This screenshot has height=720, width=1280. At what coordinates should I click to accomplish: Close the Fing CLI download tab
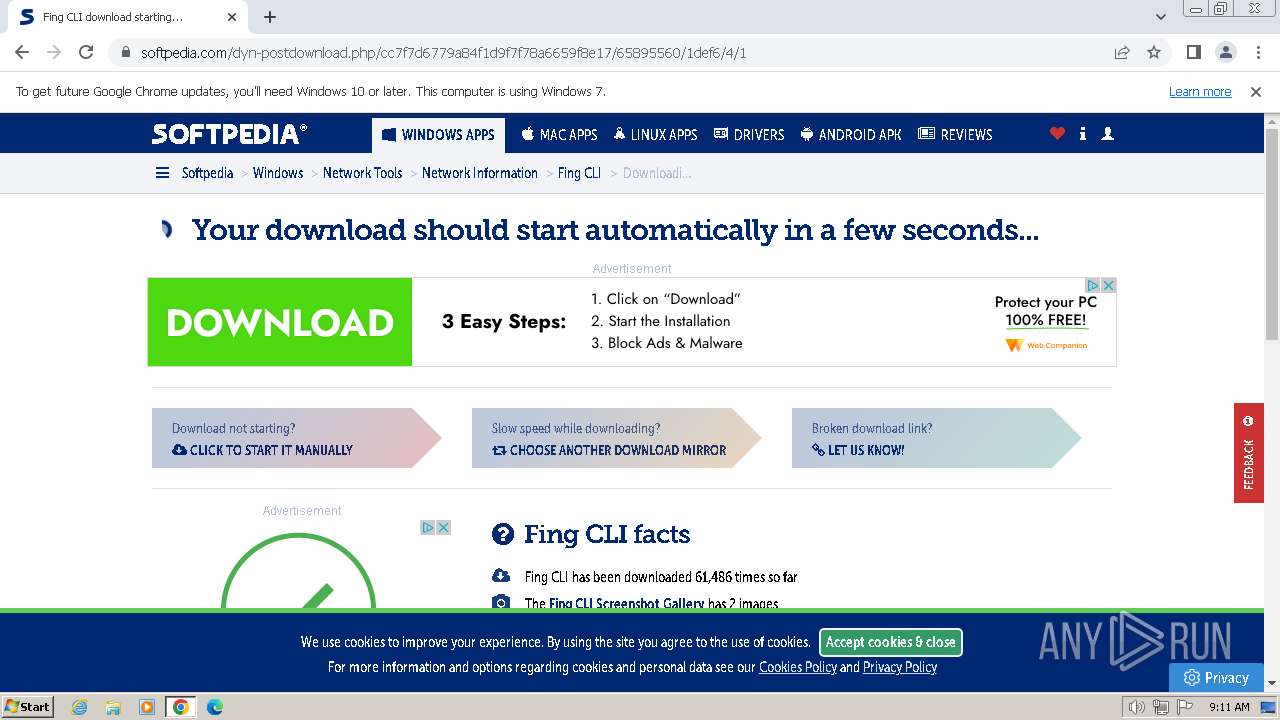point(232,17)
